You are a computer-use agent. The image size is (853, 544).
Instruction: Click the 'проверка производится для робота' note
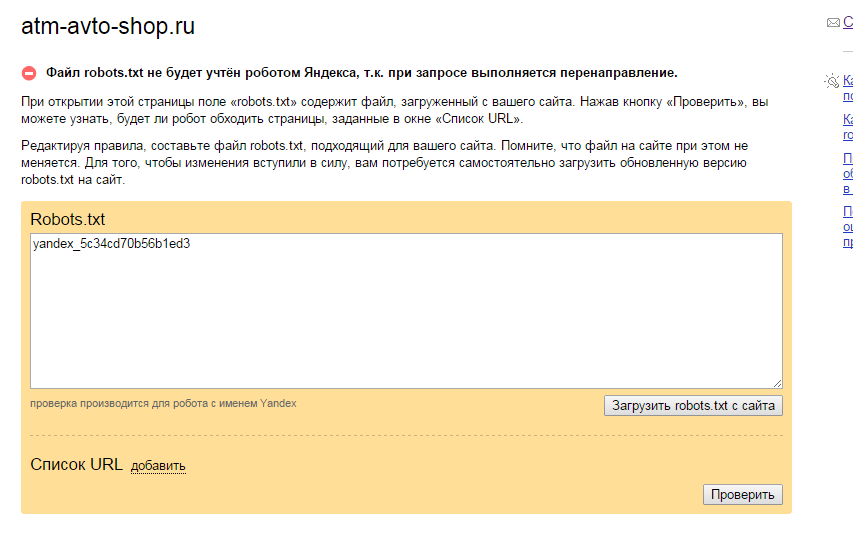click(x=163, y=404)
